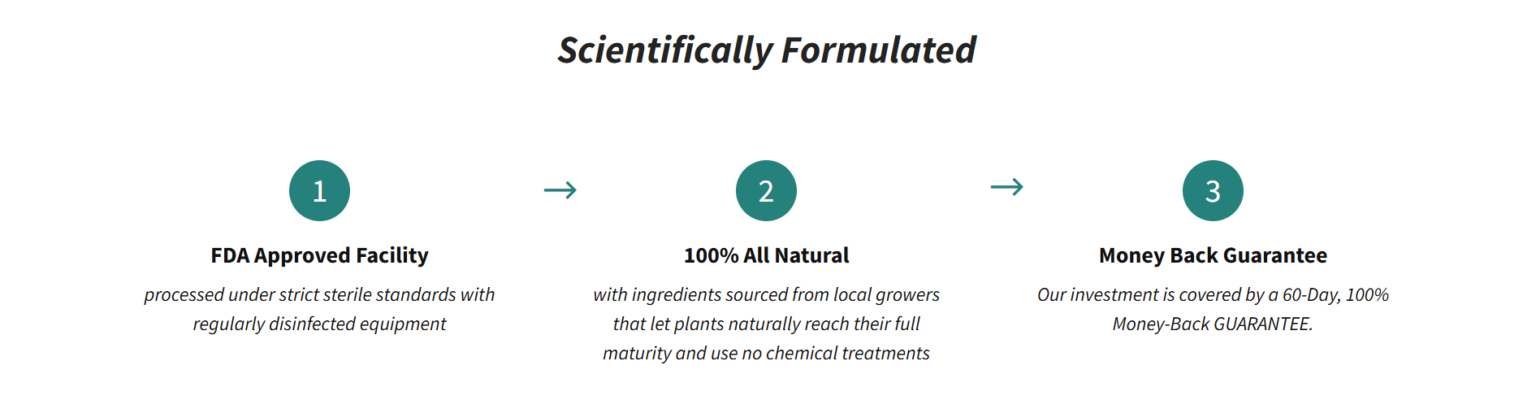Click the "processed under strict sterile standards" line
Screen dimensions: 1536x409
tap(319, 295)
